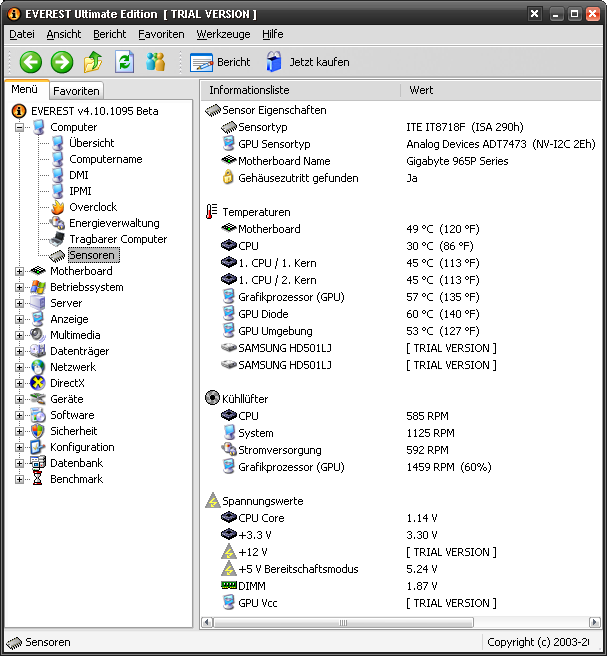
Task: Switch to the Menü tab
Action: point(25,89)
